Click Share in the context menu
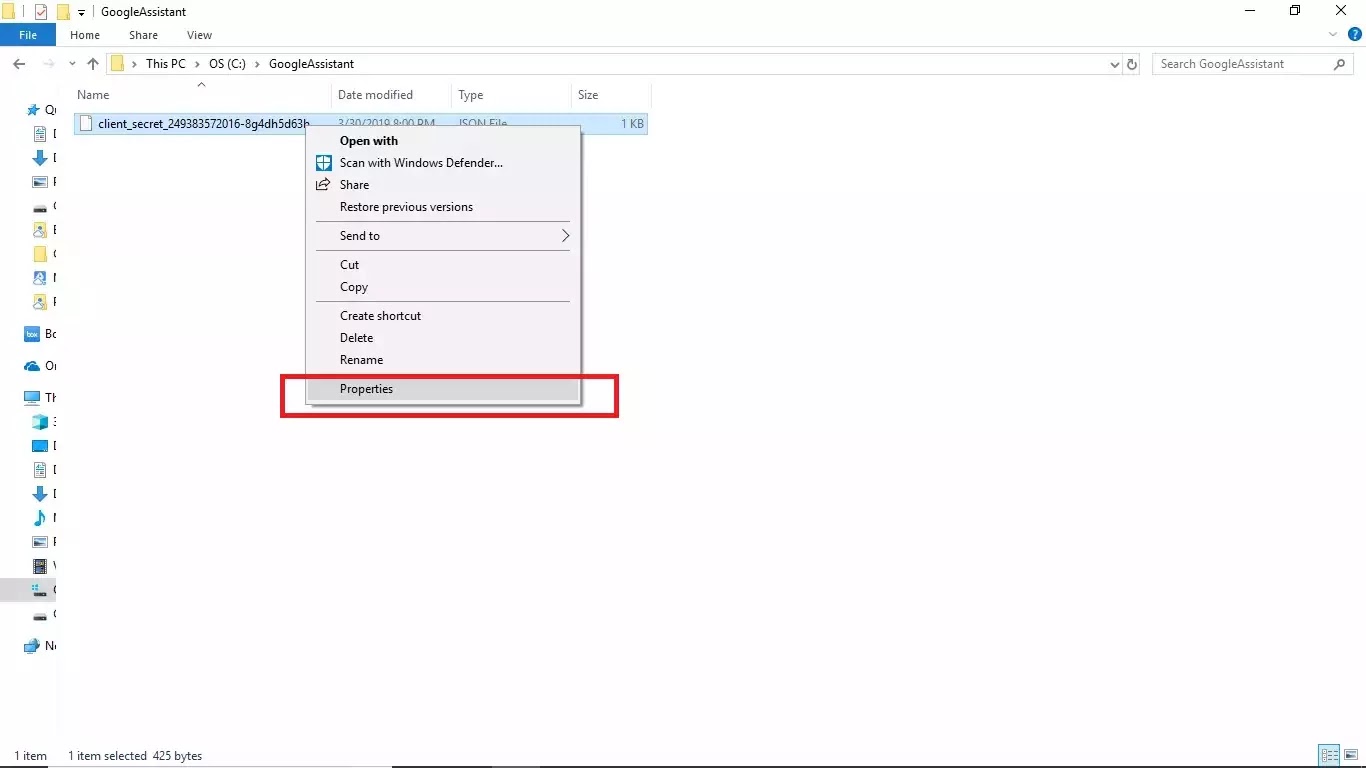Screen dimensions: 1366x768 [442, 185]
